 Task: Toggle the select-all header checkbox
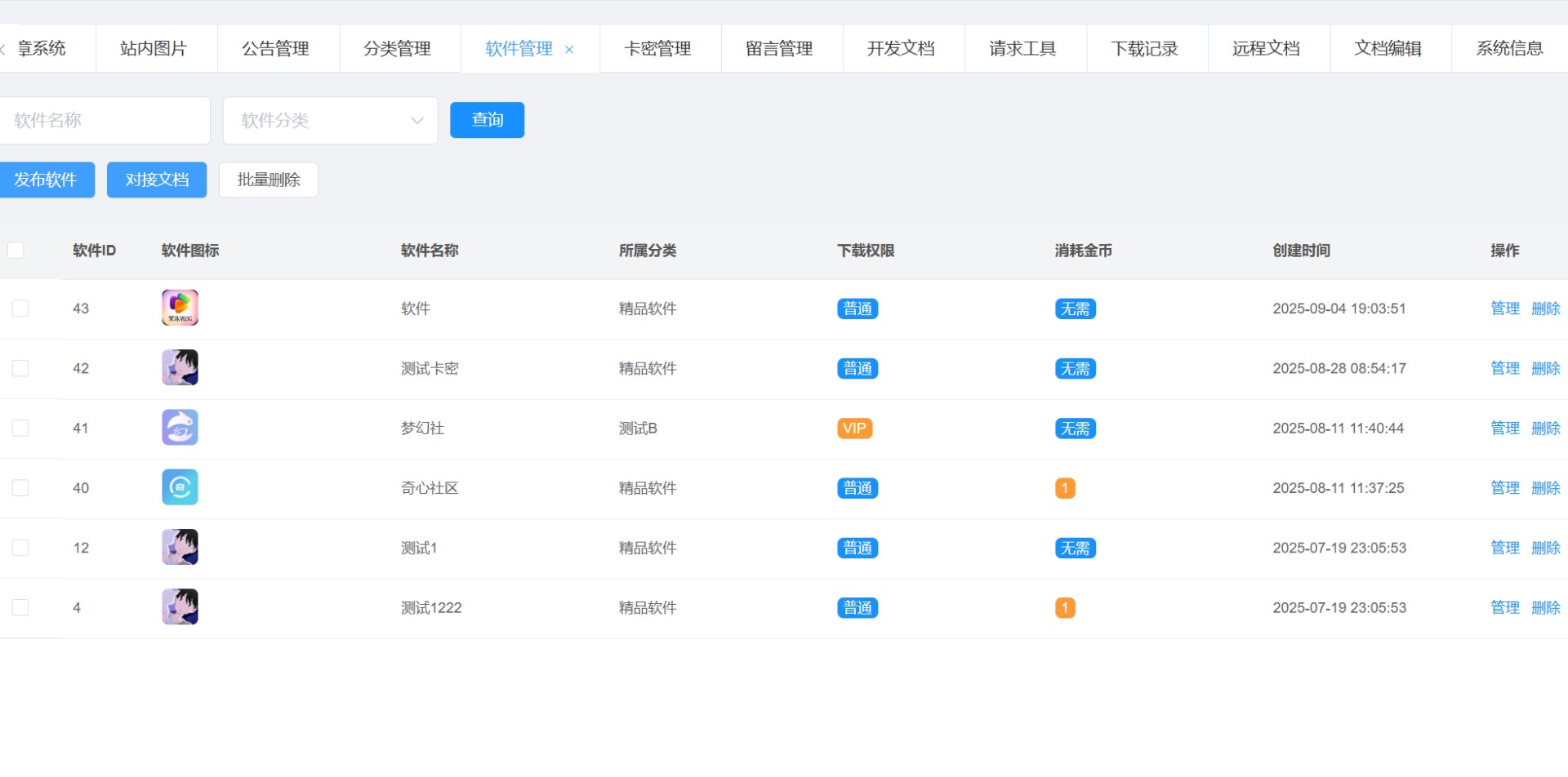16,250
